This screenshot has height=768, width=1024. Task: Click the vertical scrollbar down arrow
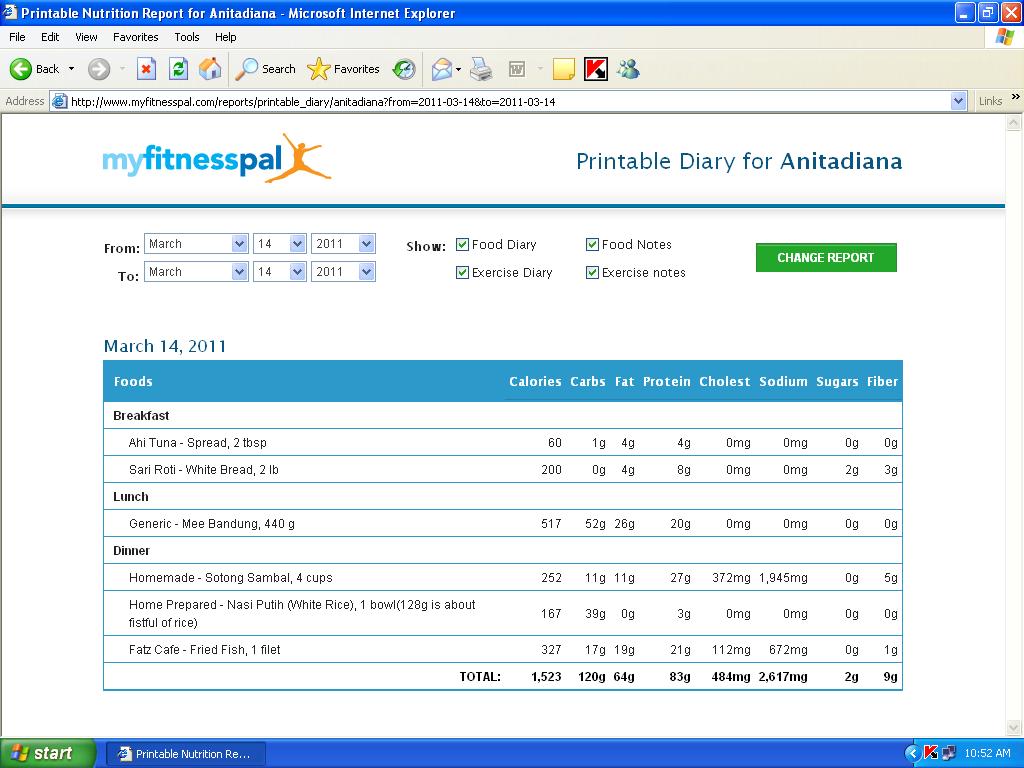tap(1014, 728)
